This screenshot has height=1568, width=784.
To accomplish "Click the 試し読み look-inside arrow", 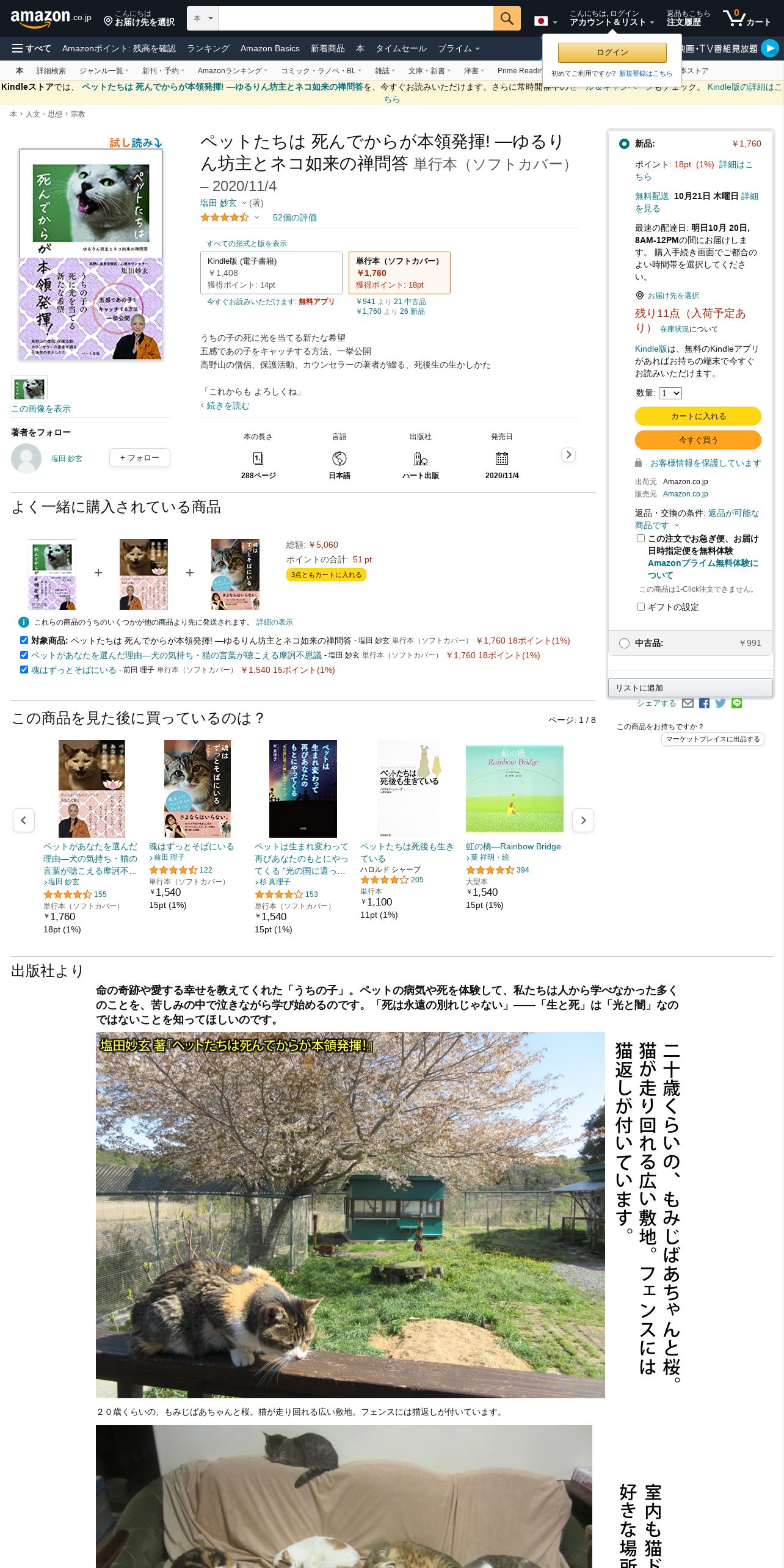I will [x=136, y=143].
